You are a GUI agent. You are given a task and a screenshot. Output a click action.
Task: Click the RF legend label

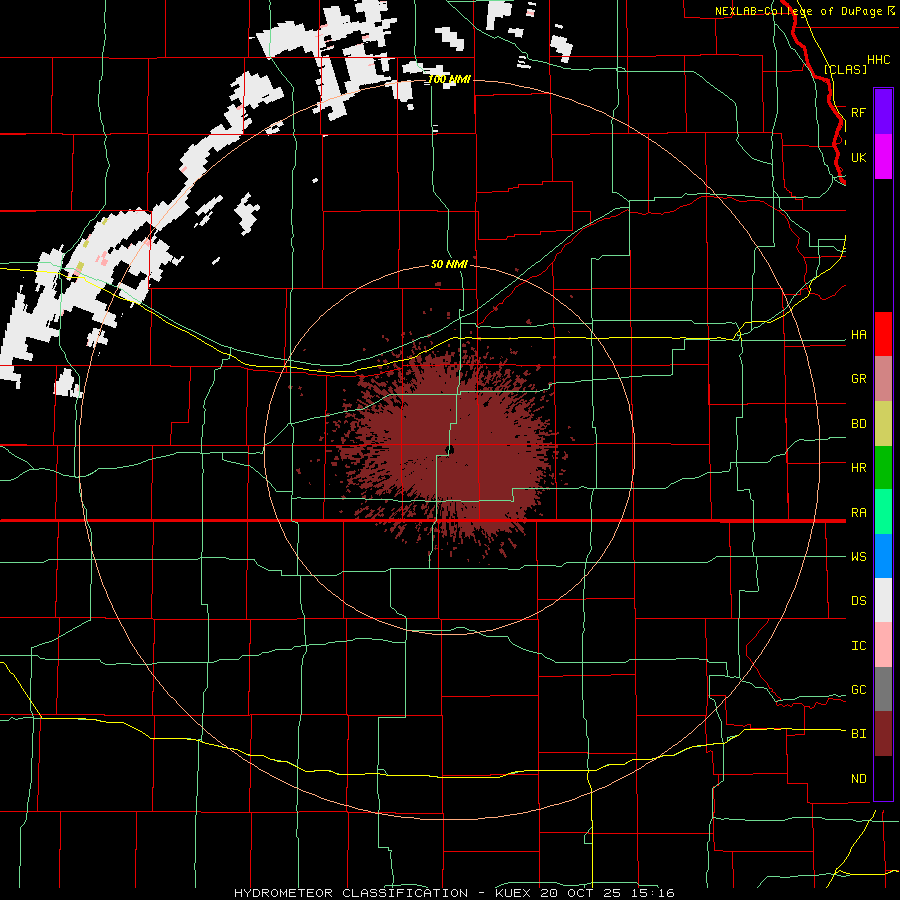[x=858, y=112]
